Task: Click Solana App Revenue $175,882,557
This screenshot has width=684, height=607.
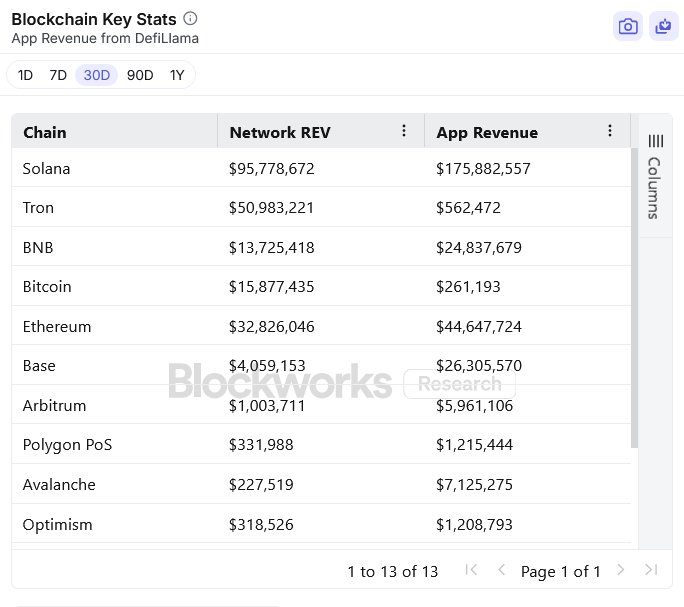Action: [483, 168]
